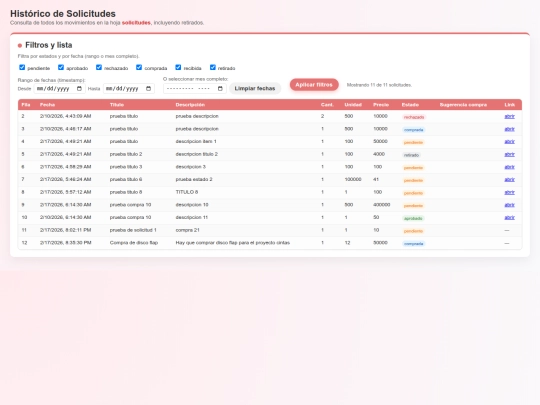Open abrir link for row 3
The image size is (540, 405).
point(509,129)
